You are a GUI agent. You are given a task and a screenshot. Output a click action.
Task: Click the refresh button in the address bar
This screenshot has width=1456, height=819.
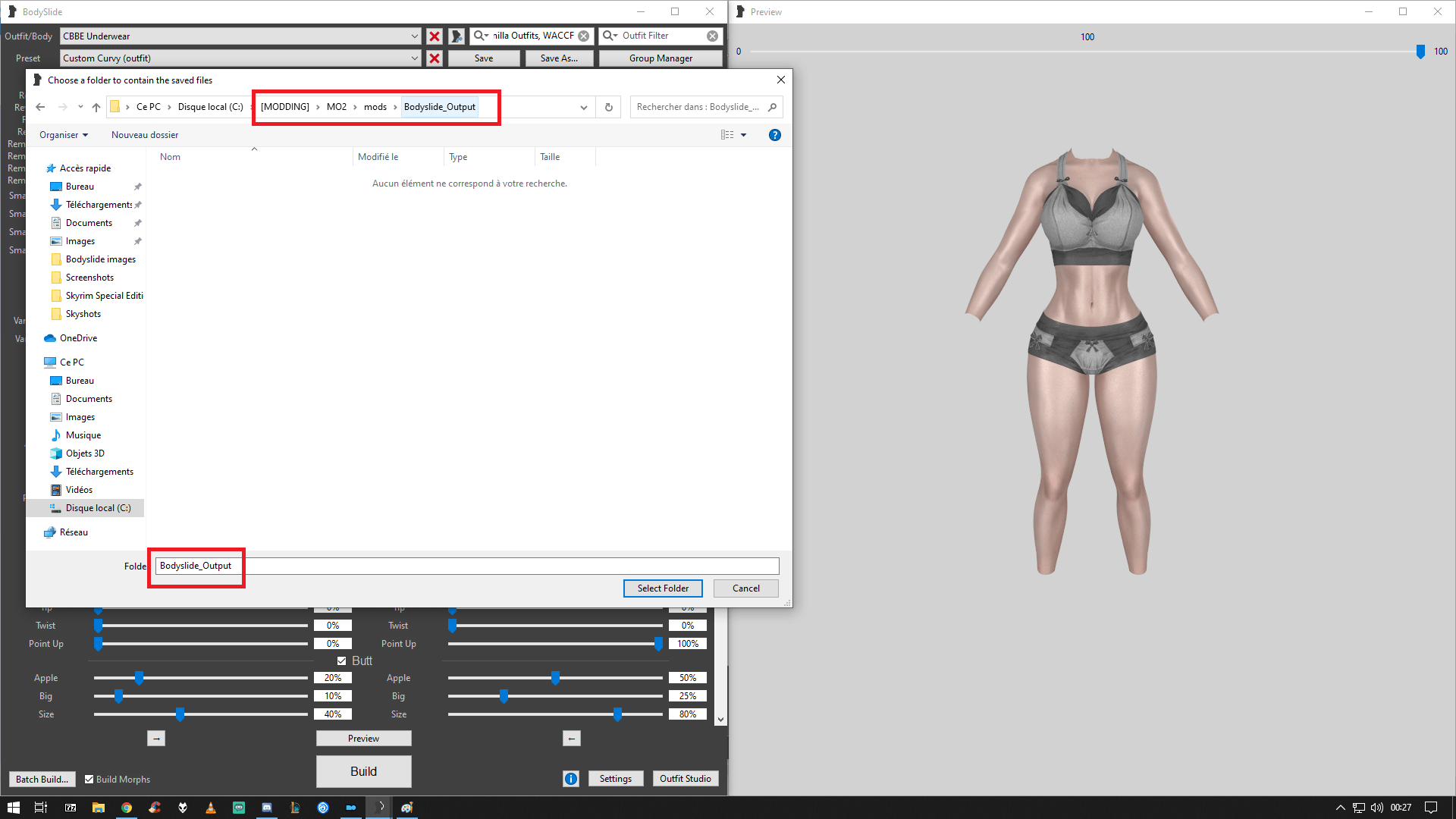coord(608,107)
